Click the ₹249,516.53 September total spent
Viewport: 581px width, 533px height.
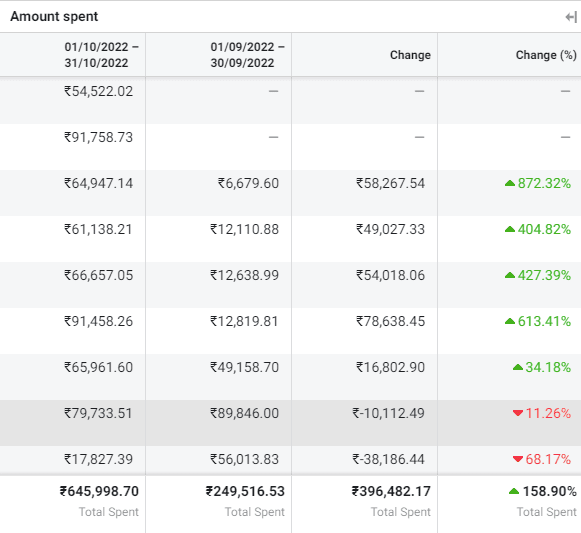click(245, 491)
